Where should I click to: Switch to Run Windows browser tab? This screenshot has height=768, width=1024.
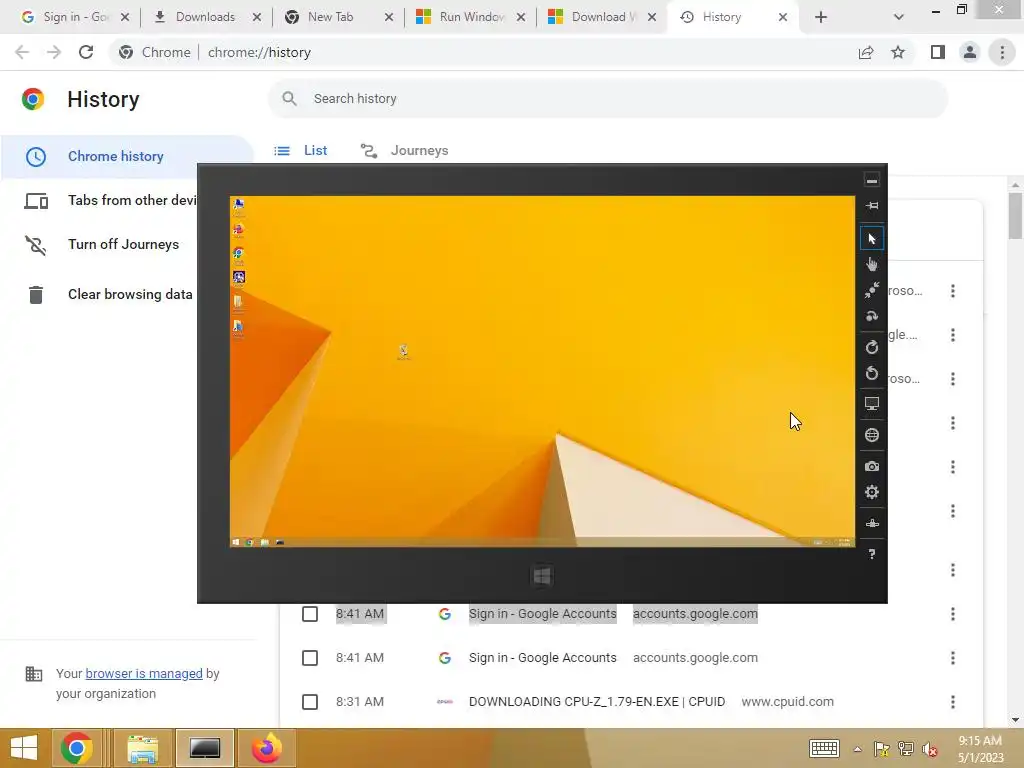(x=472, y=17)
